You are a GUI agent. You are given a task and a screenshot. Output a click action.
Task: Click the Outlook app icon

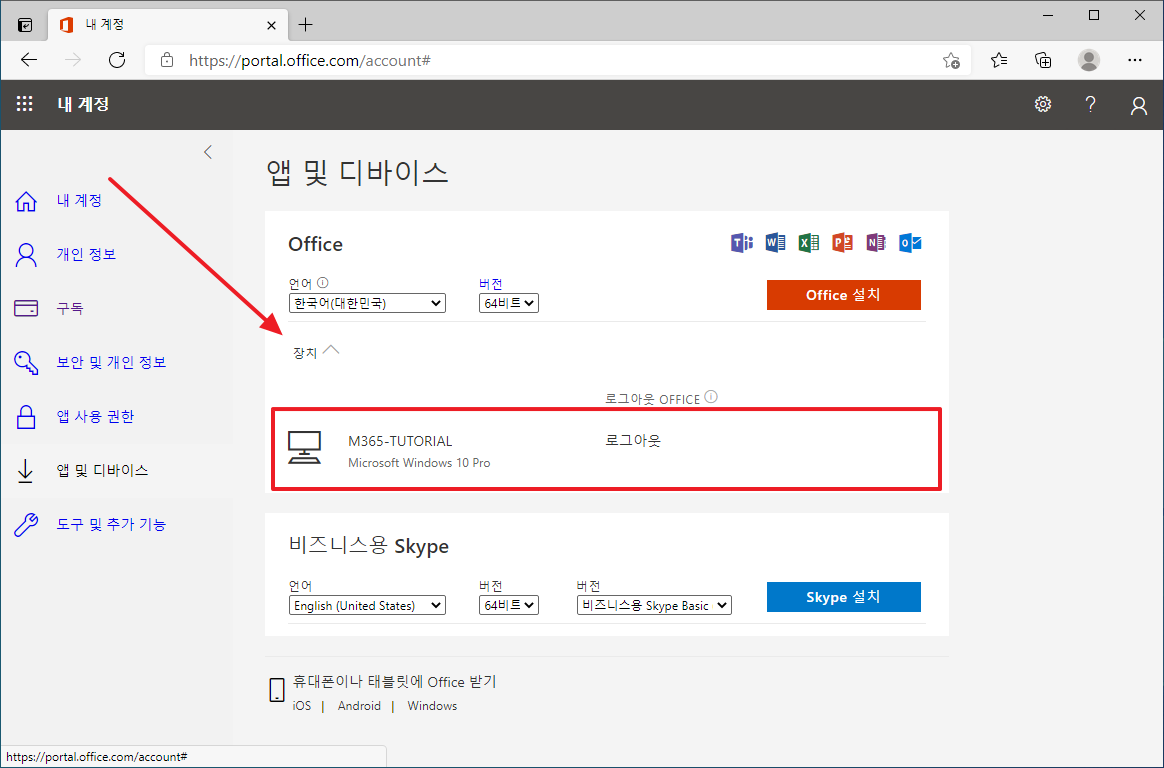(910, 243)
